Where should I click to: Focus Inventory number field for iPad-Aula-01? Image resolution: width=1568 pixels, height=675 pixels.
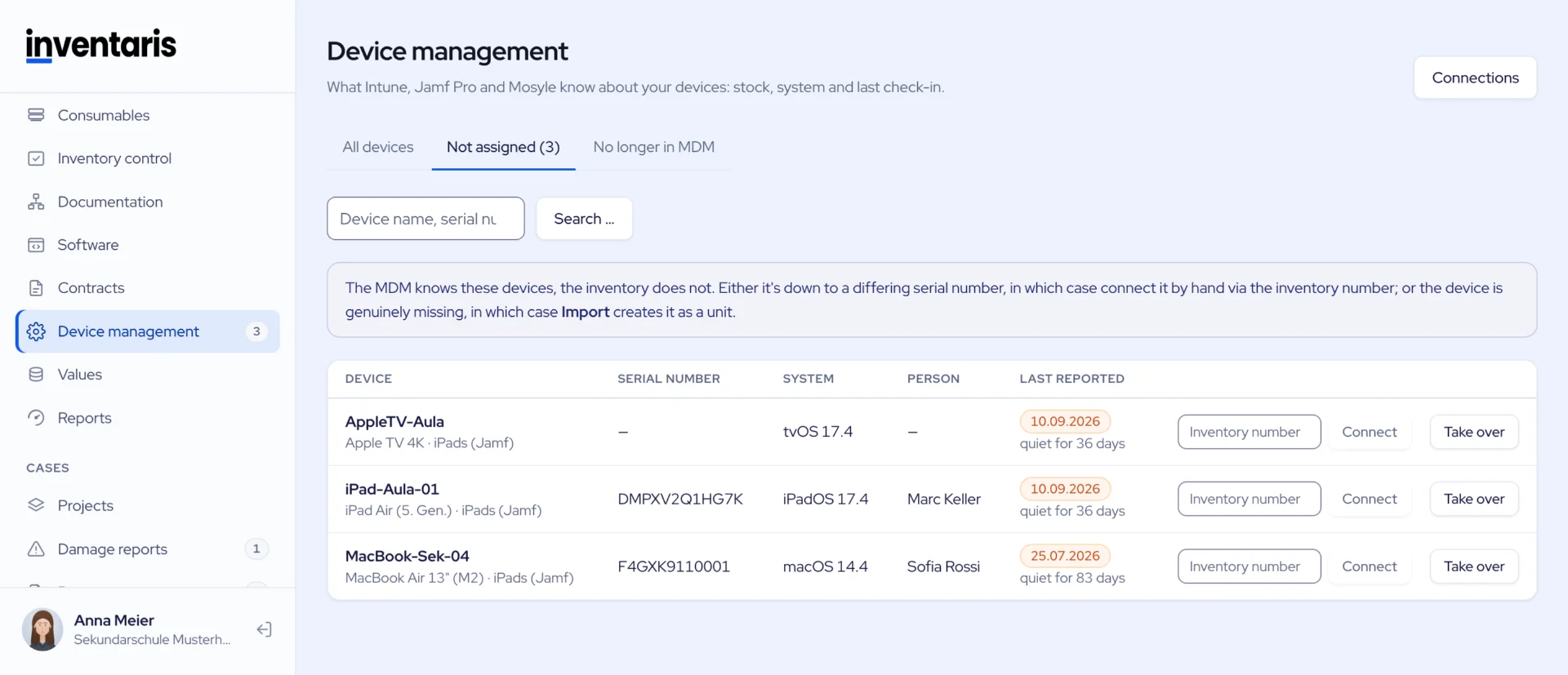pos(1249,499)
